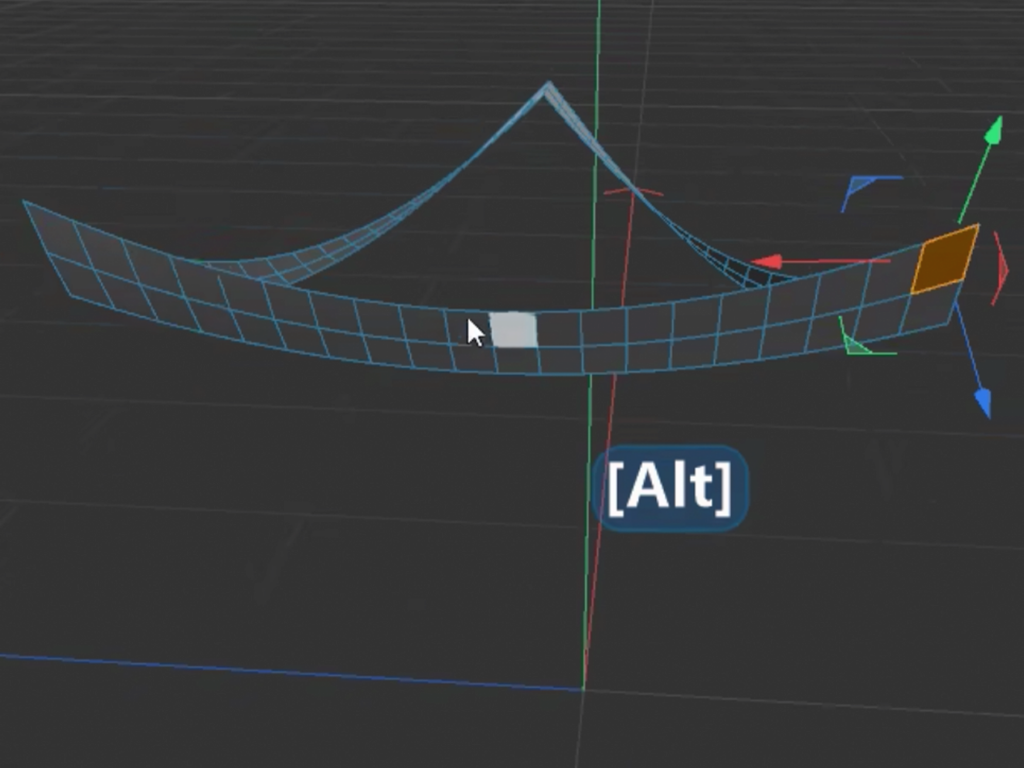1024x768 pixels.
Task: Grab the green corner plane handle
Action: click(855, 345)
